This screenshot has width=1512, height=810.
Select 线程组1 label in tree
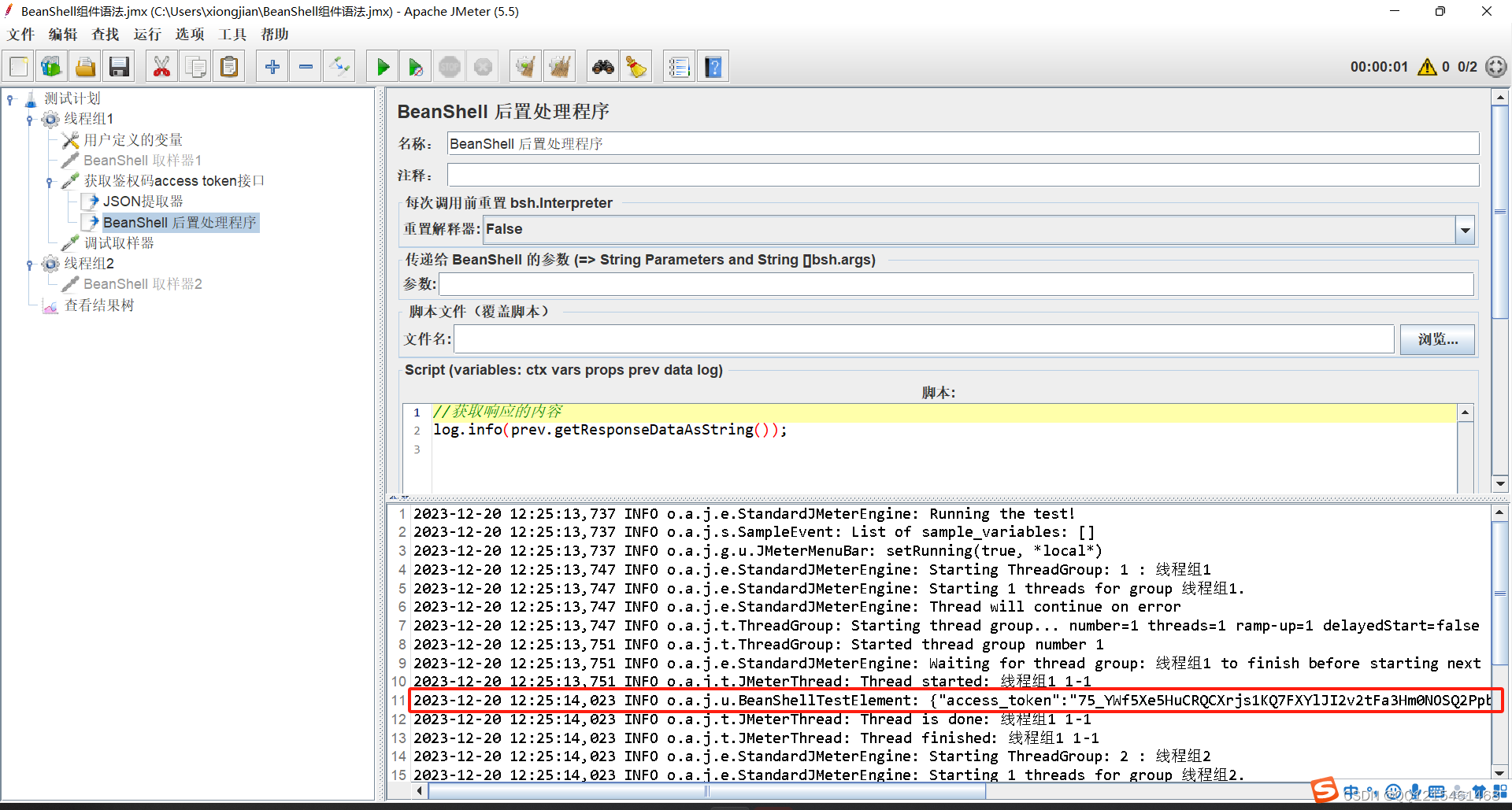[88, 119]
